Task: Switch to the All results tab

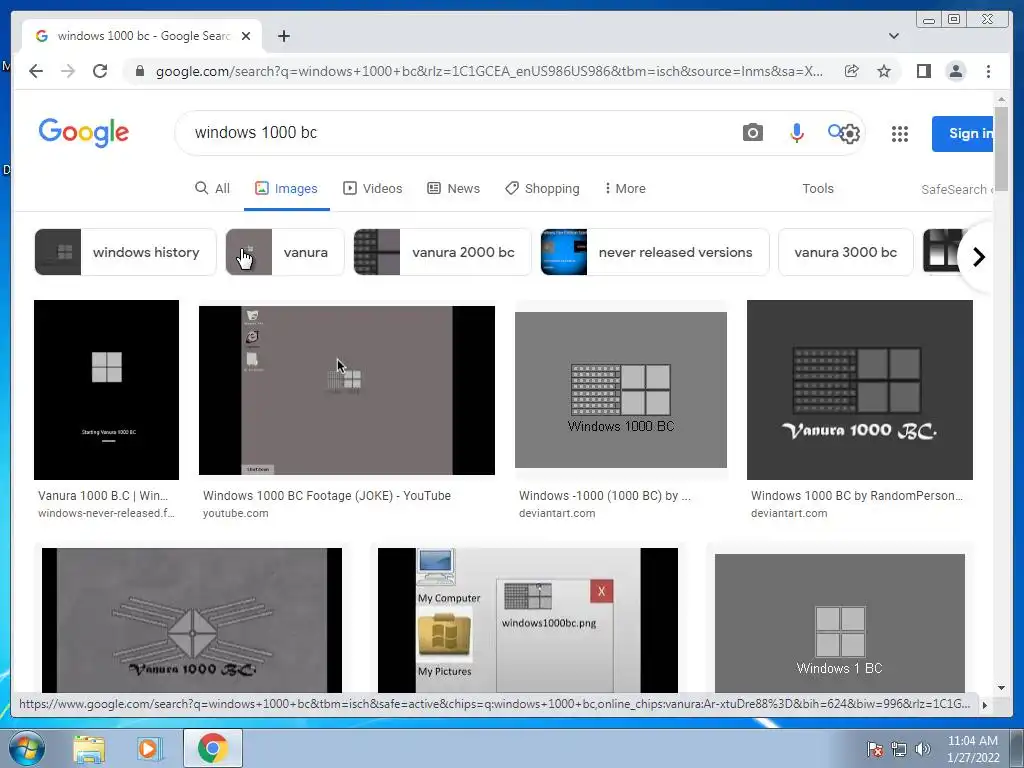Action: pos(212,189)
